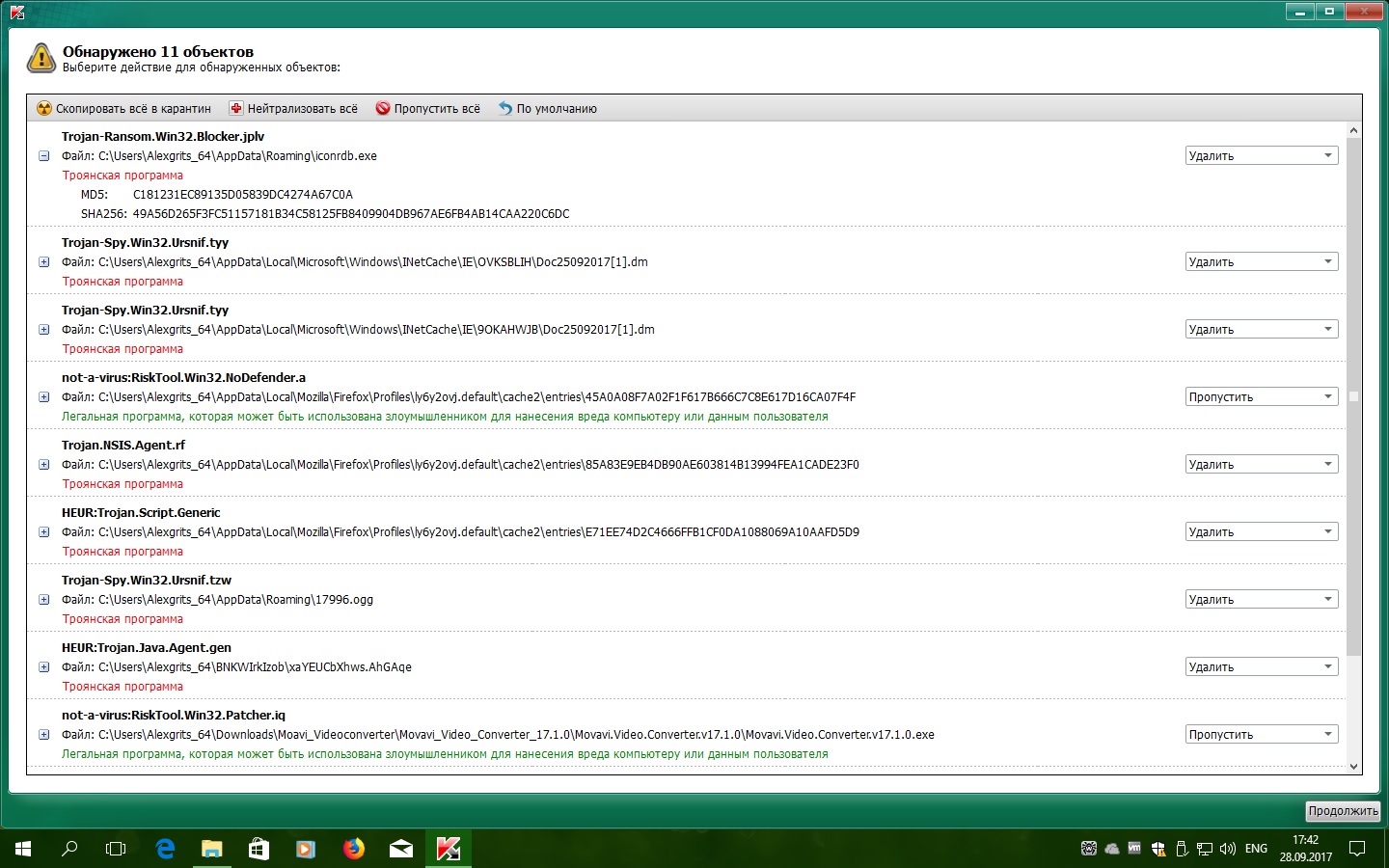Expand RiskTool.Win32.NoDefender.a details

pos(43,396)
